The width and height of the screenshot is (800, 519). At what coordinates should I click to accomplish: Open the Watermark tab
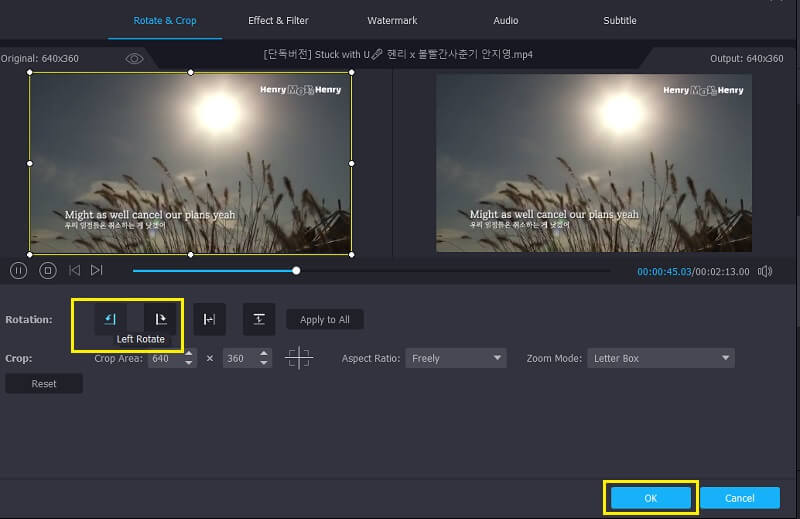click(392, 20)
